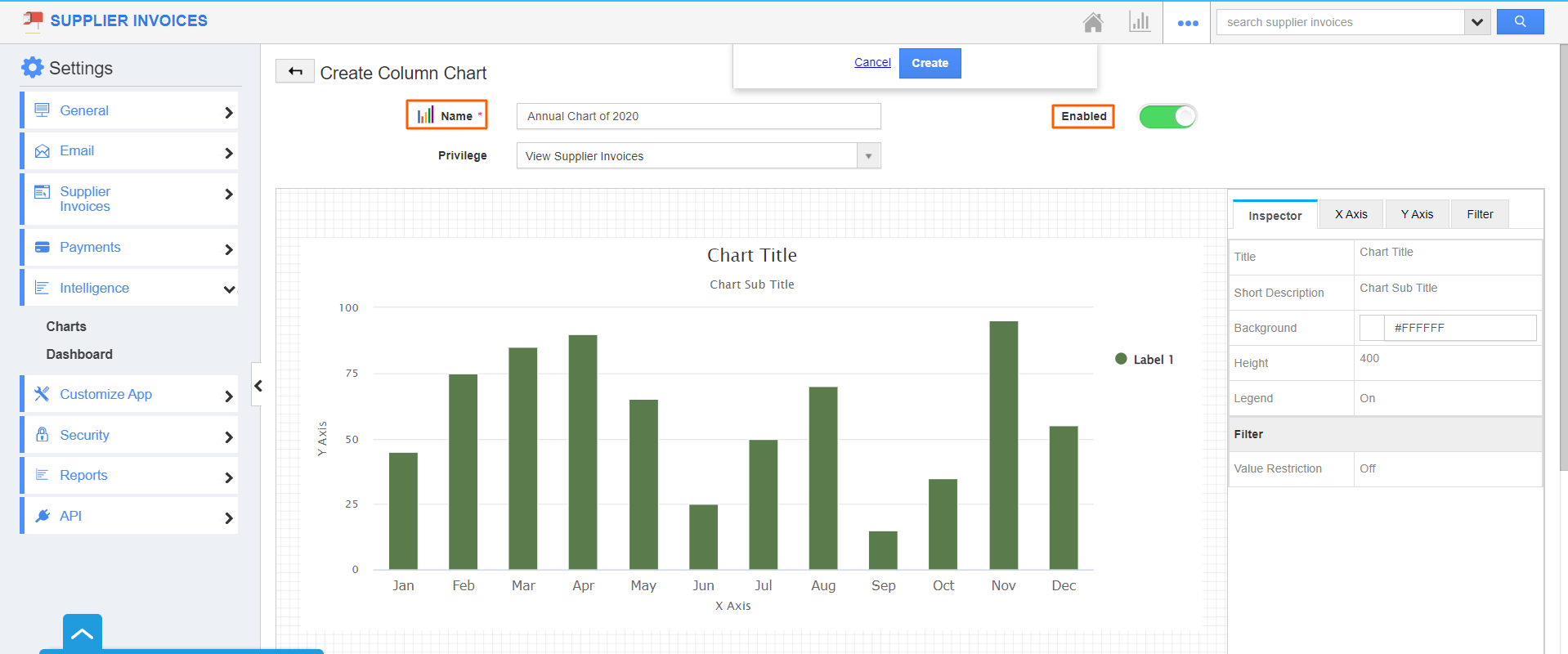
Task: Open the Privilege dropdown
Action: click(698, 155)
